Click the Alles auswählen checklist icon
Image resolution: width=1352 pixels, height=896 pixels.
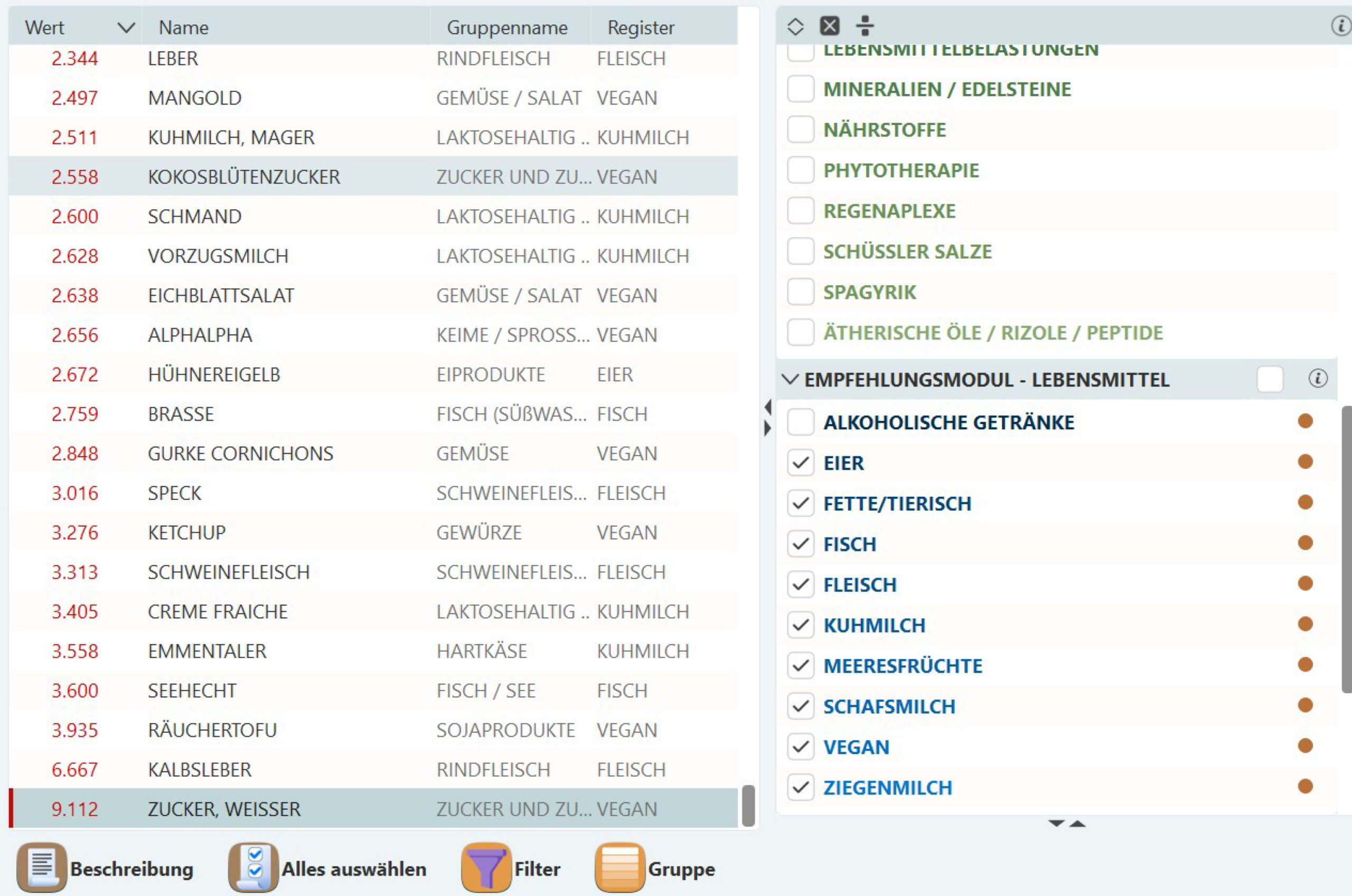click(x=253, y=868)
